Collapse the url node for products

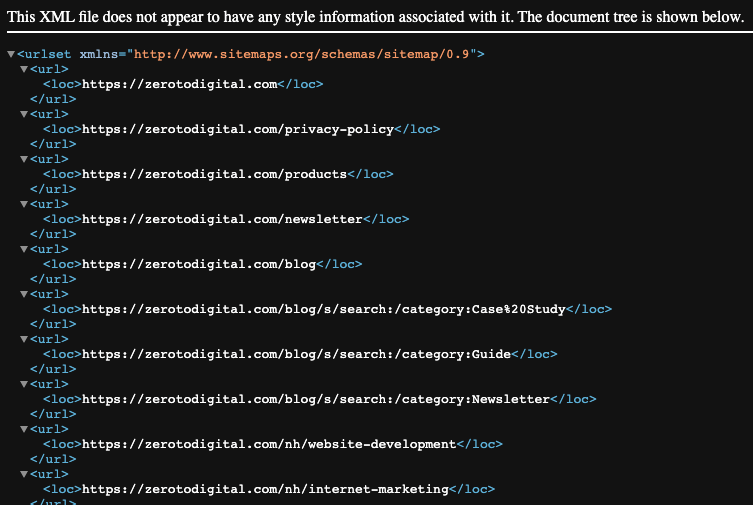pyautogui.click(x=24, y=159)
